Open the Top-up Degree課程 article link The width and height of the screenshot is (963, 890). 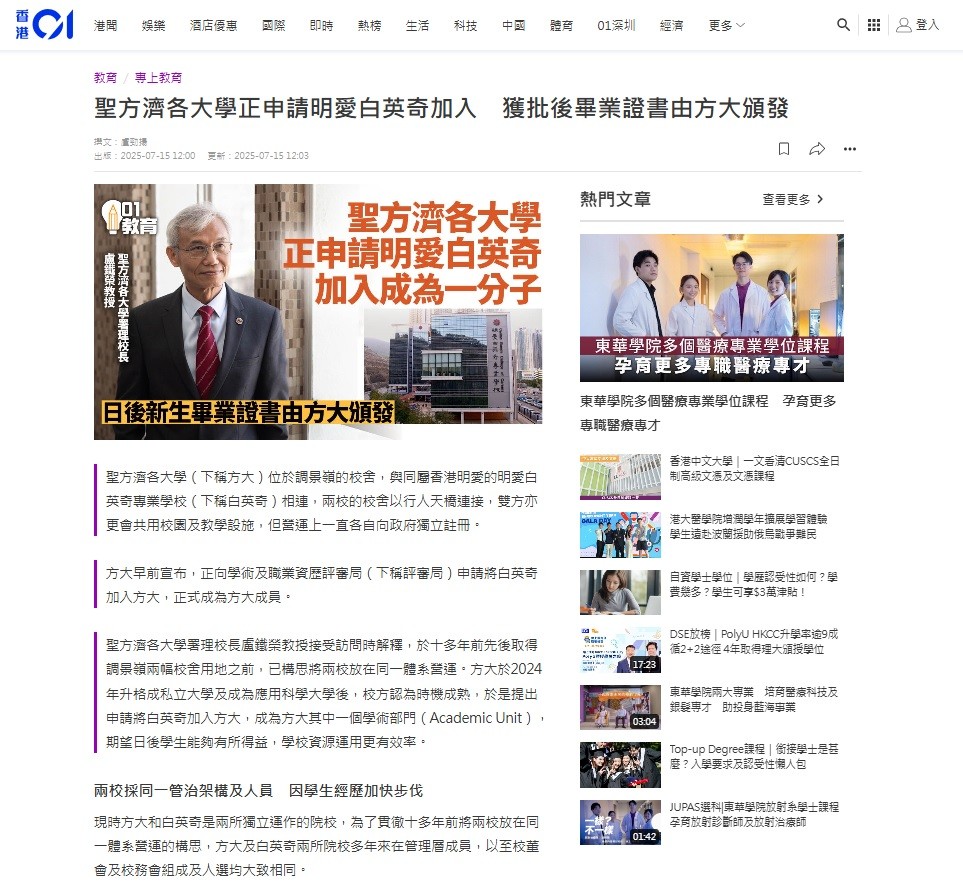pyautogui.click(x=754, y=756)
